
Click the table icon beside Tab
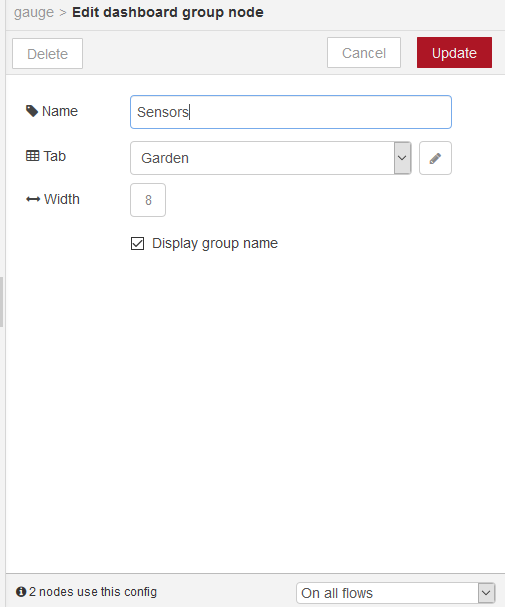tap(33, 156)
